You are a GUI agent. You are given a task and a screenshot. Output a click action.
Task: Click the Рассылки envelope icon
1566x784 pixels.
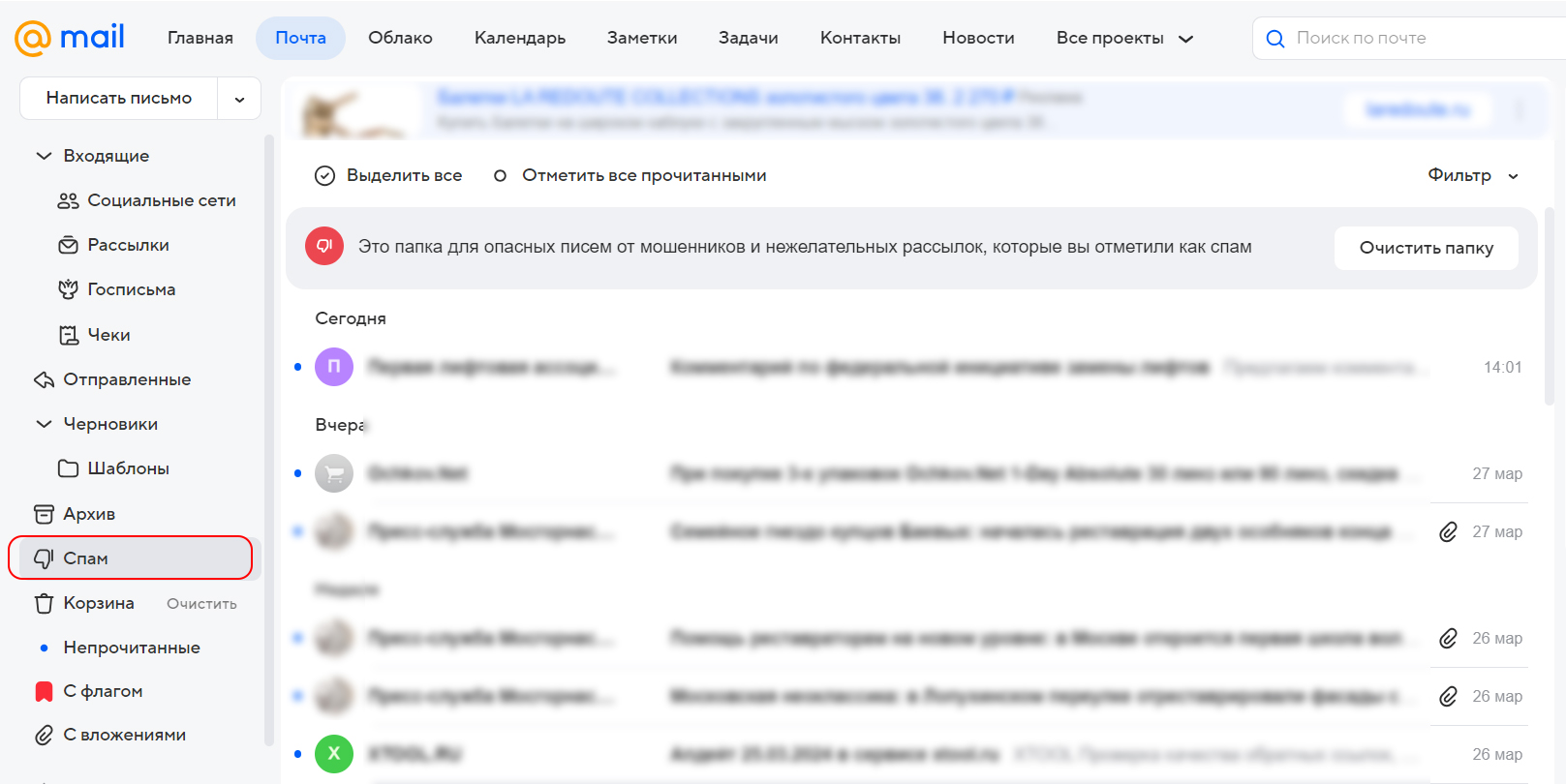pyautogui.click(x=68, y=245)
